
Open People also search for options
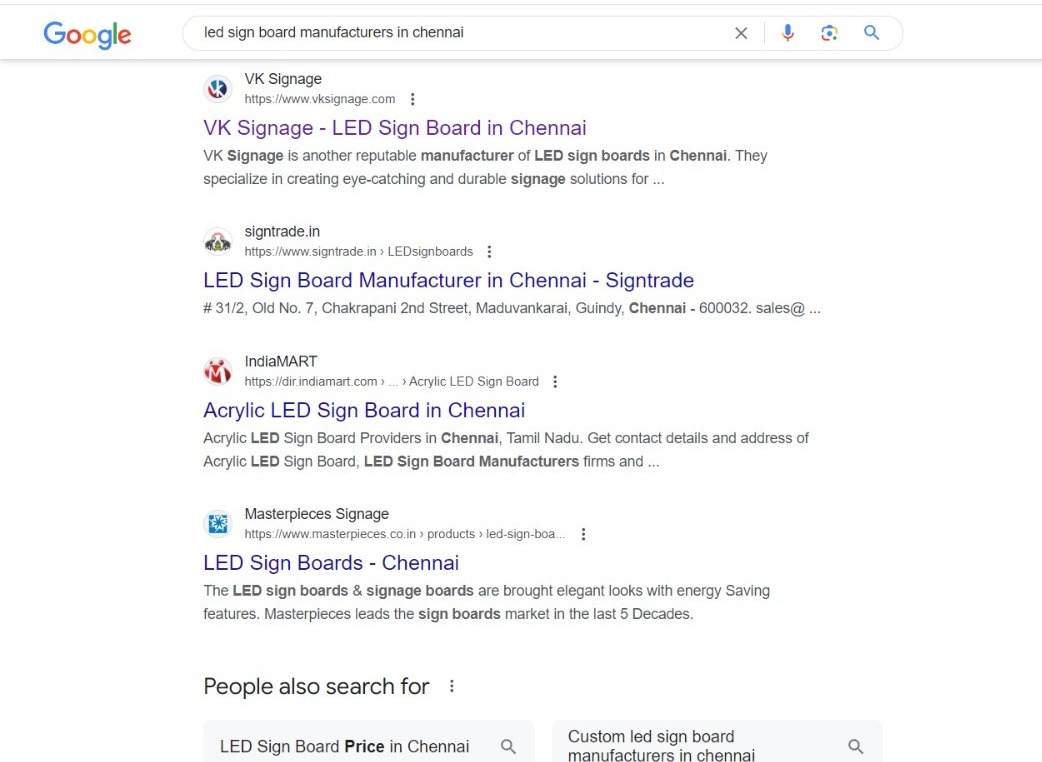[x=452, y=686]
